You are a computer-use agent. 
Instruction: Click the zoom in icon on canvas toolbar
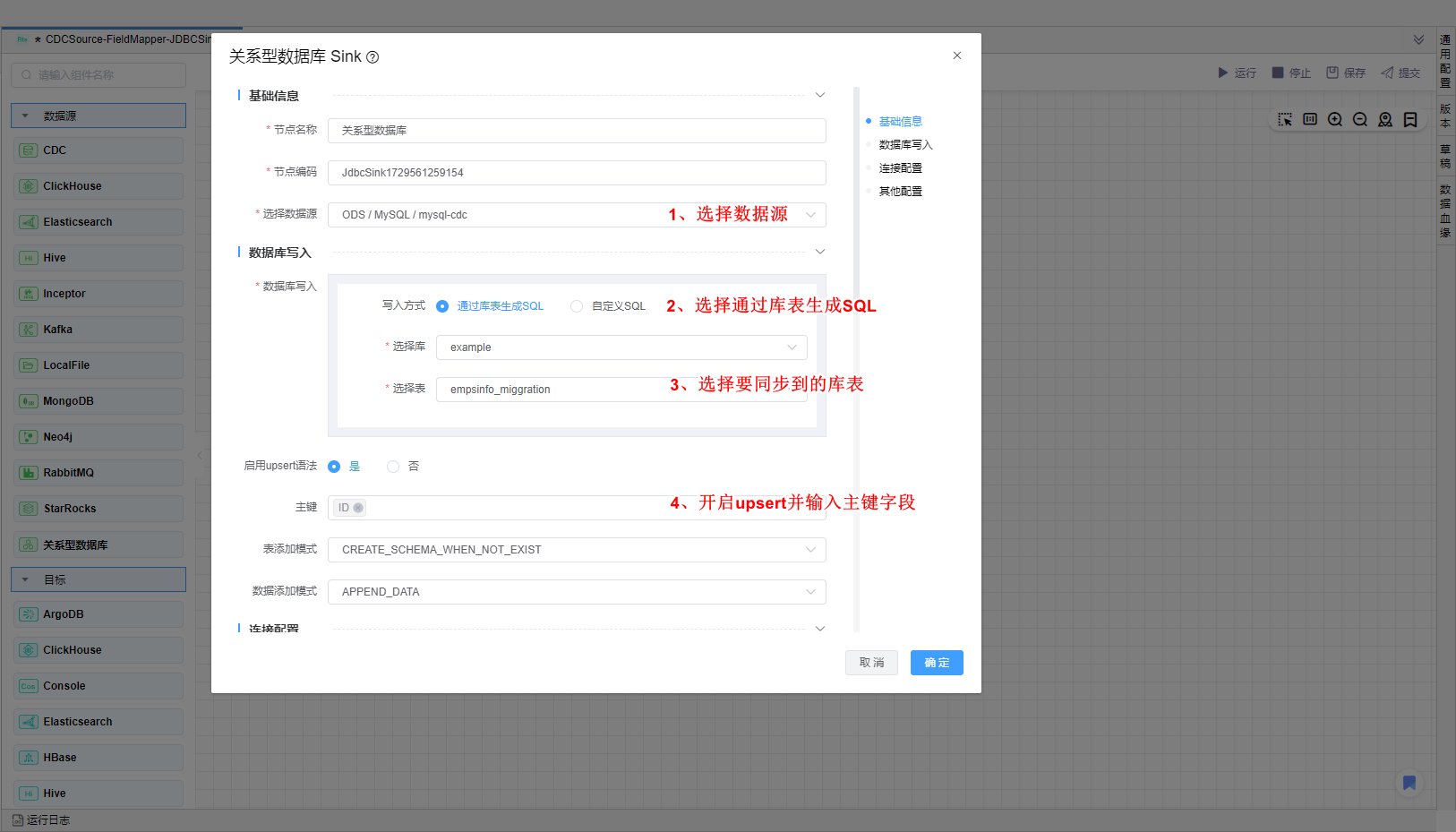1335,119
